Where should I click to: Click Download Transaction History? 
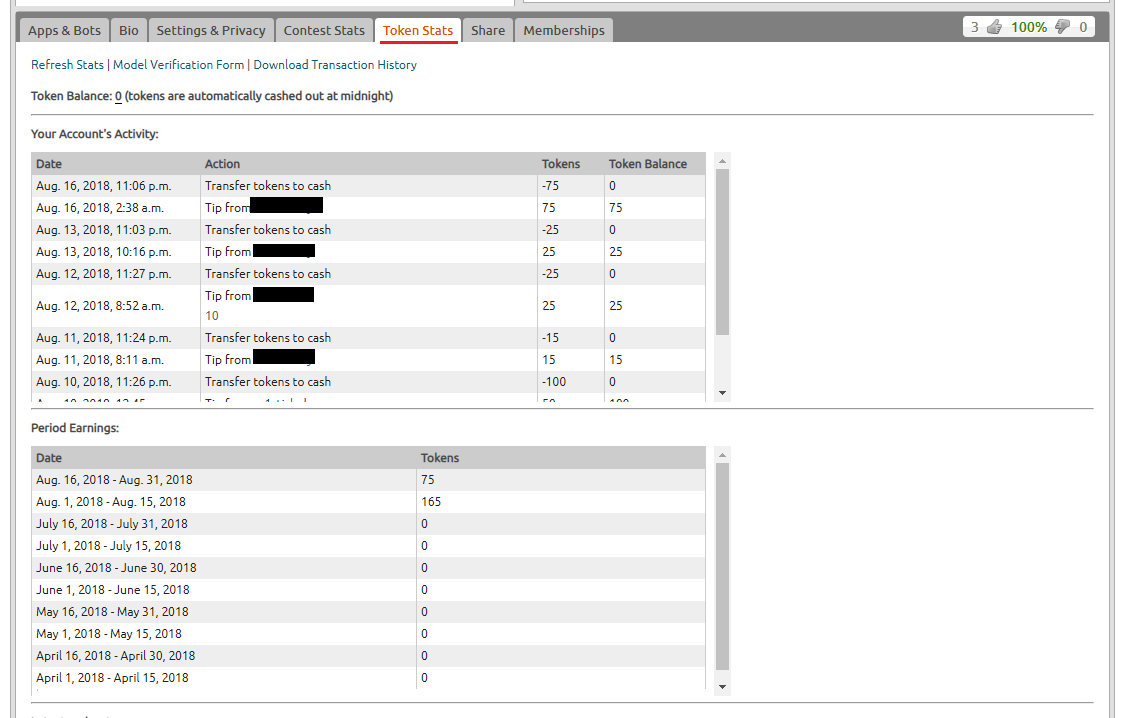[335, 65]
